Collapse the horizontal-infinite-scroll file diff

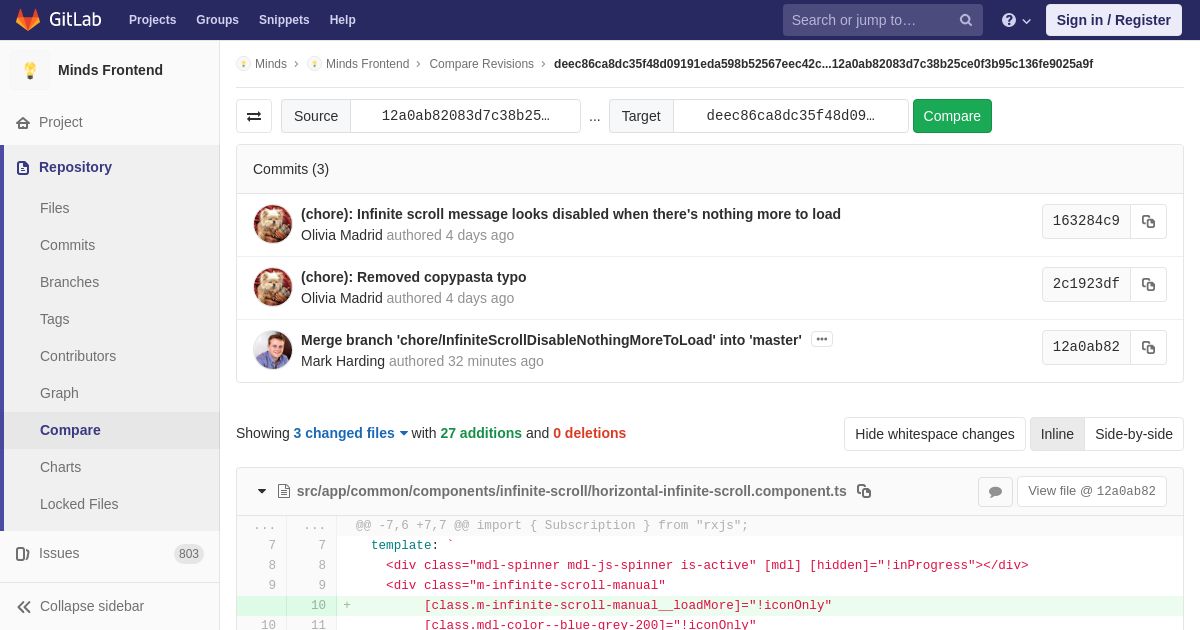(262, 491)
